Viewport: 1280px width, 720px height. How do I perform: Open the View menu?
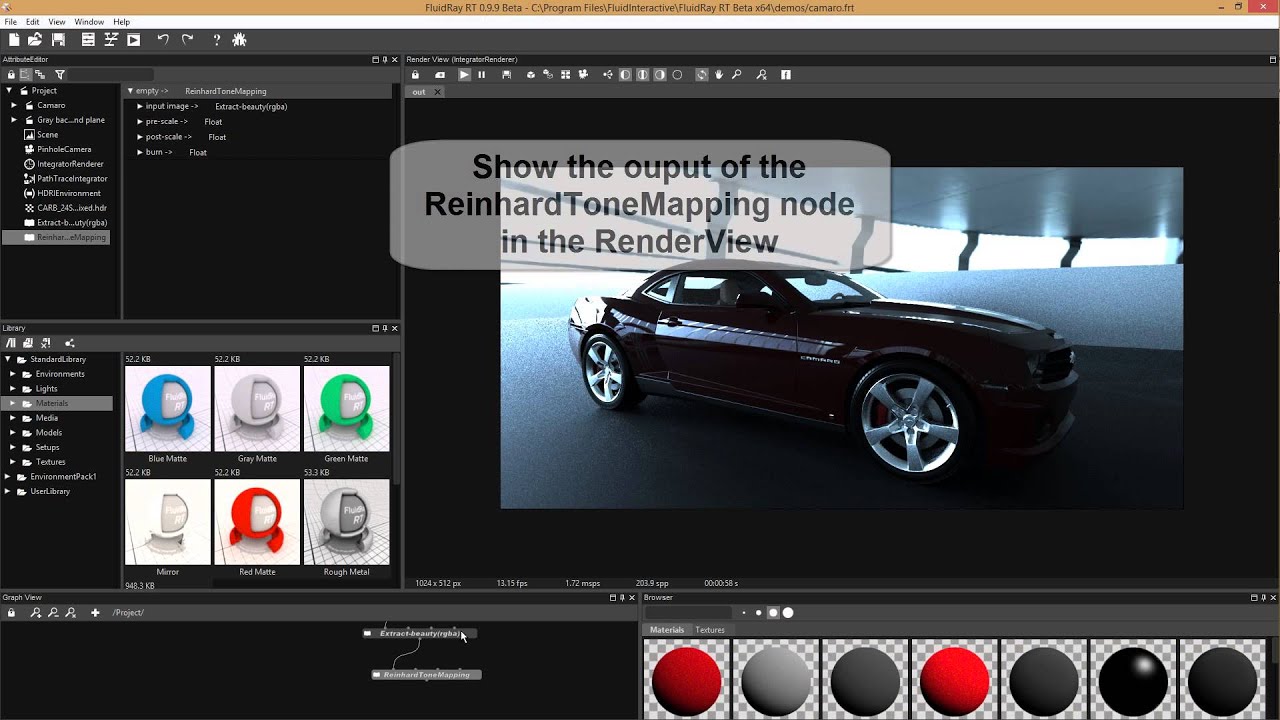(57, 22)
